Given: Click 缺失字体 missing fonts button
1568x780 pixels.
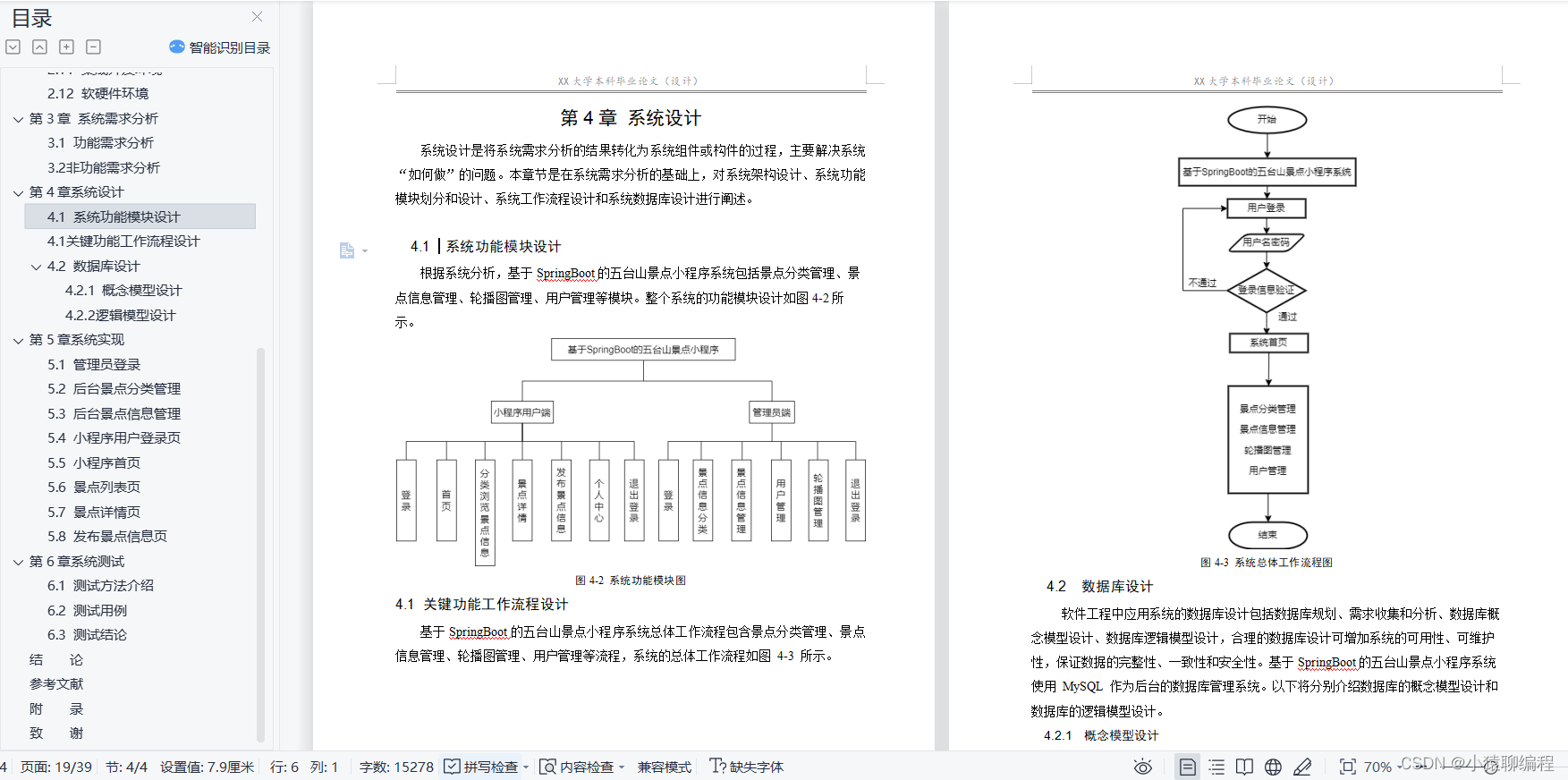Looking at the screenshot, I should coord(747,767).
